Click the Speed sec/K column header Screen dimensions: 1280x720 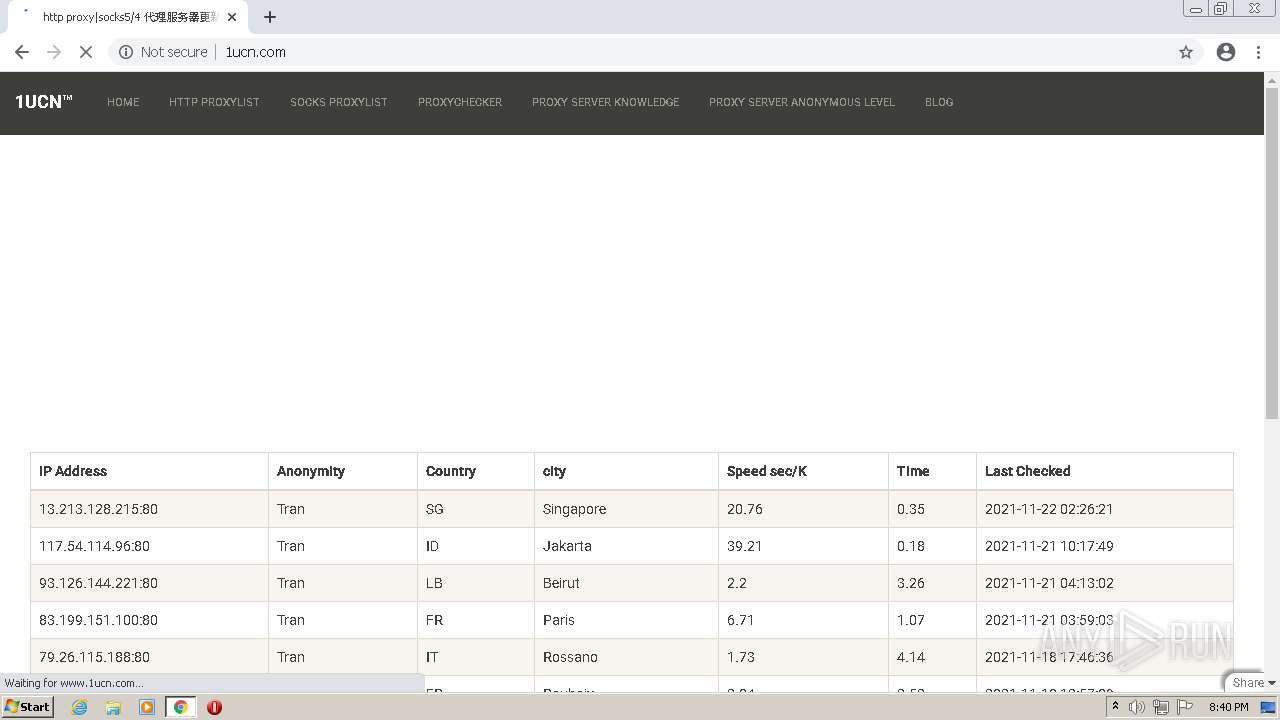803,471
